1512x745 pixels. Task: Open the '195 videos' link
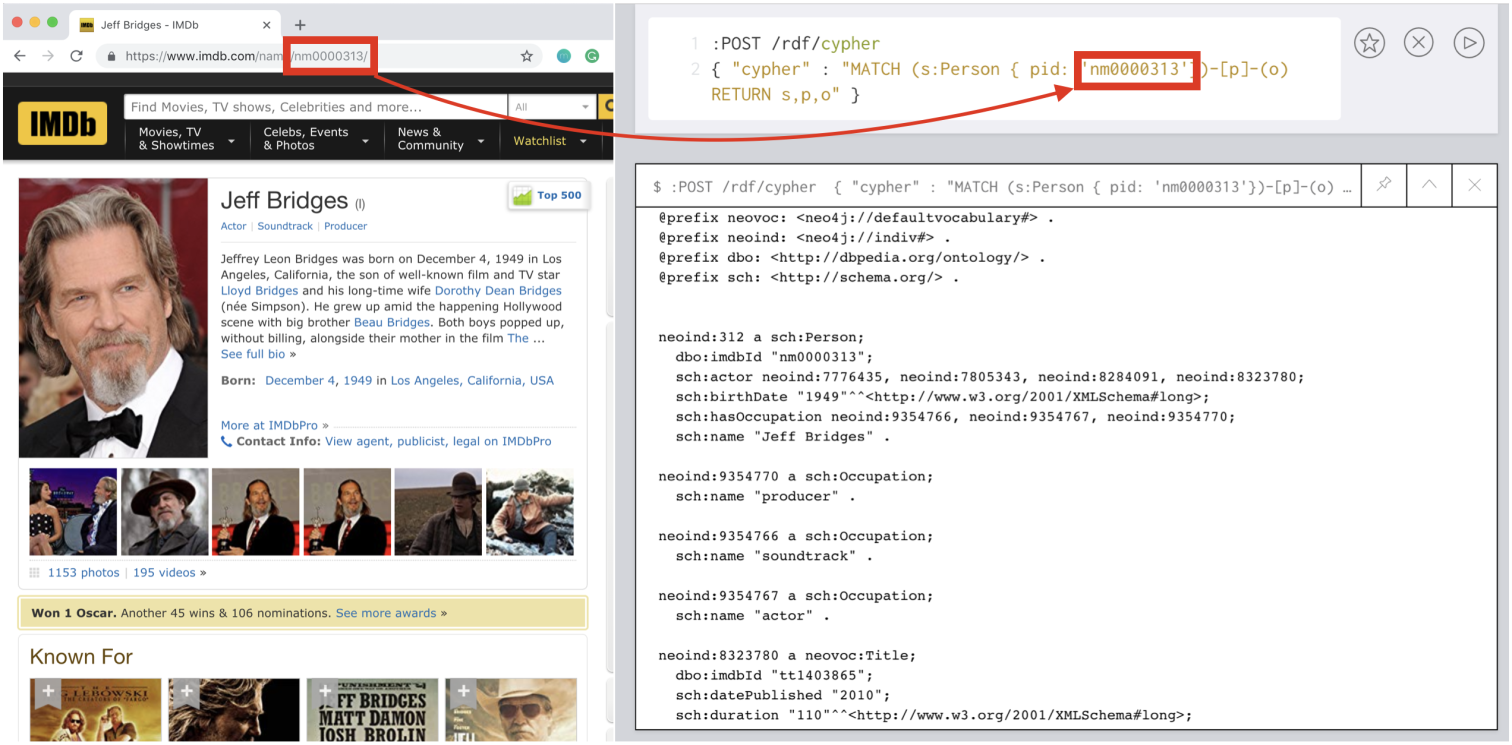coord(165,573)
